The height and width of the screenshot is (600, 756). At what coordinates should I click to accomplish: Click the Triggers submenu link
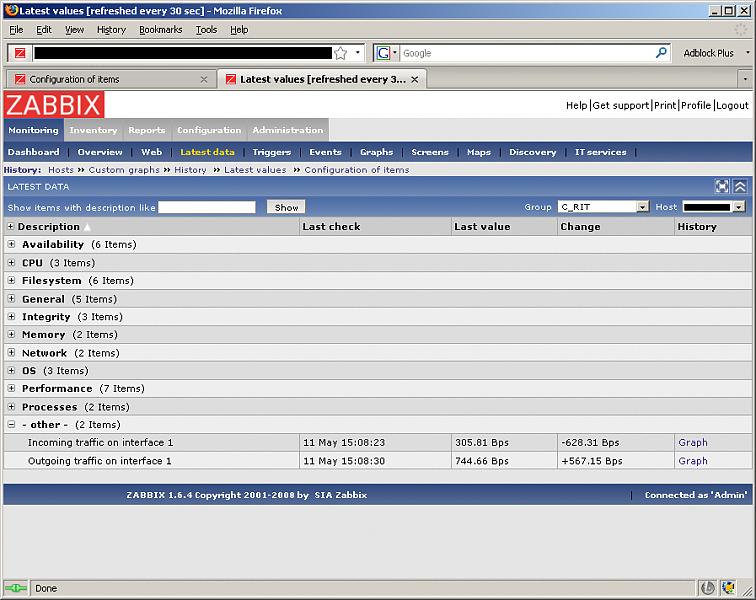click(x=271, y=152)
